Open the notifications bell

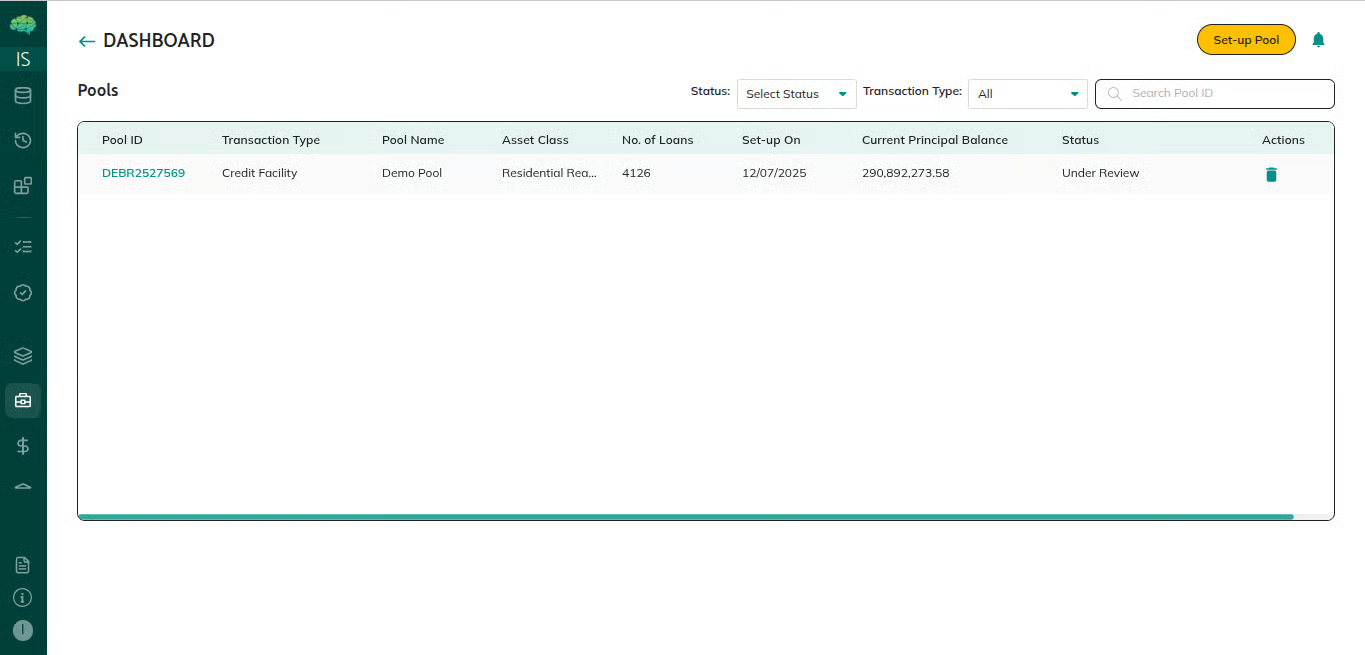1318,40
